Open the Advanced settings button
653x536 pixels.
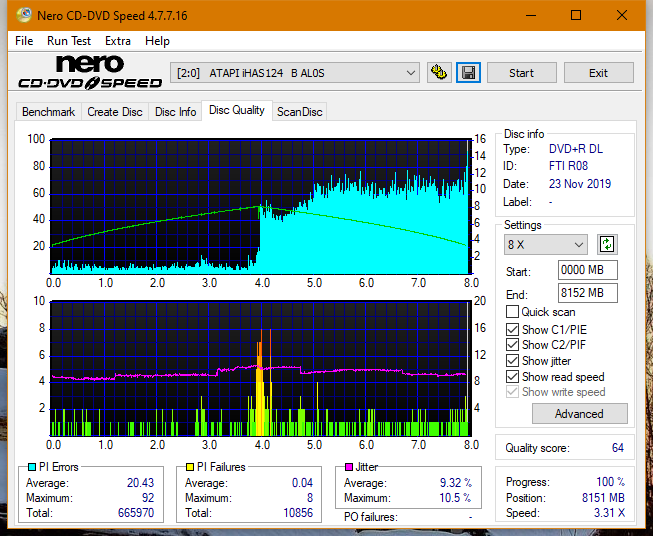click(x=579, y=414)
